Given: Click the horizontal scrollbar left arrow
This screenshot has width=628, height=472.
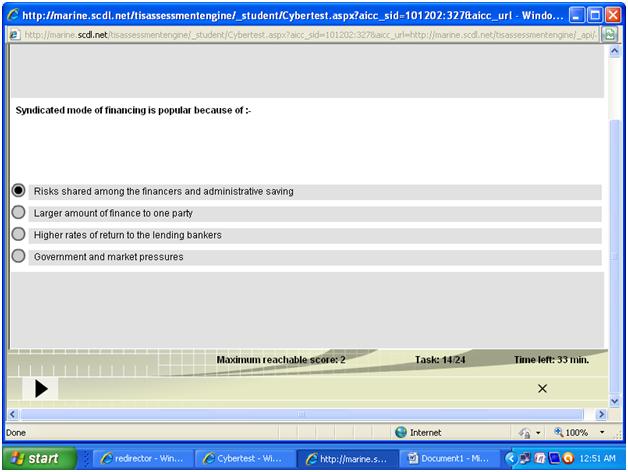Looking at the screenshot, I should coord(13,414).
